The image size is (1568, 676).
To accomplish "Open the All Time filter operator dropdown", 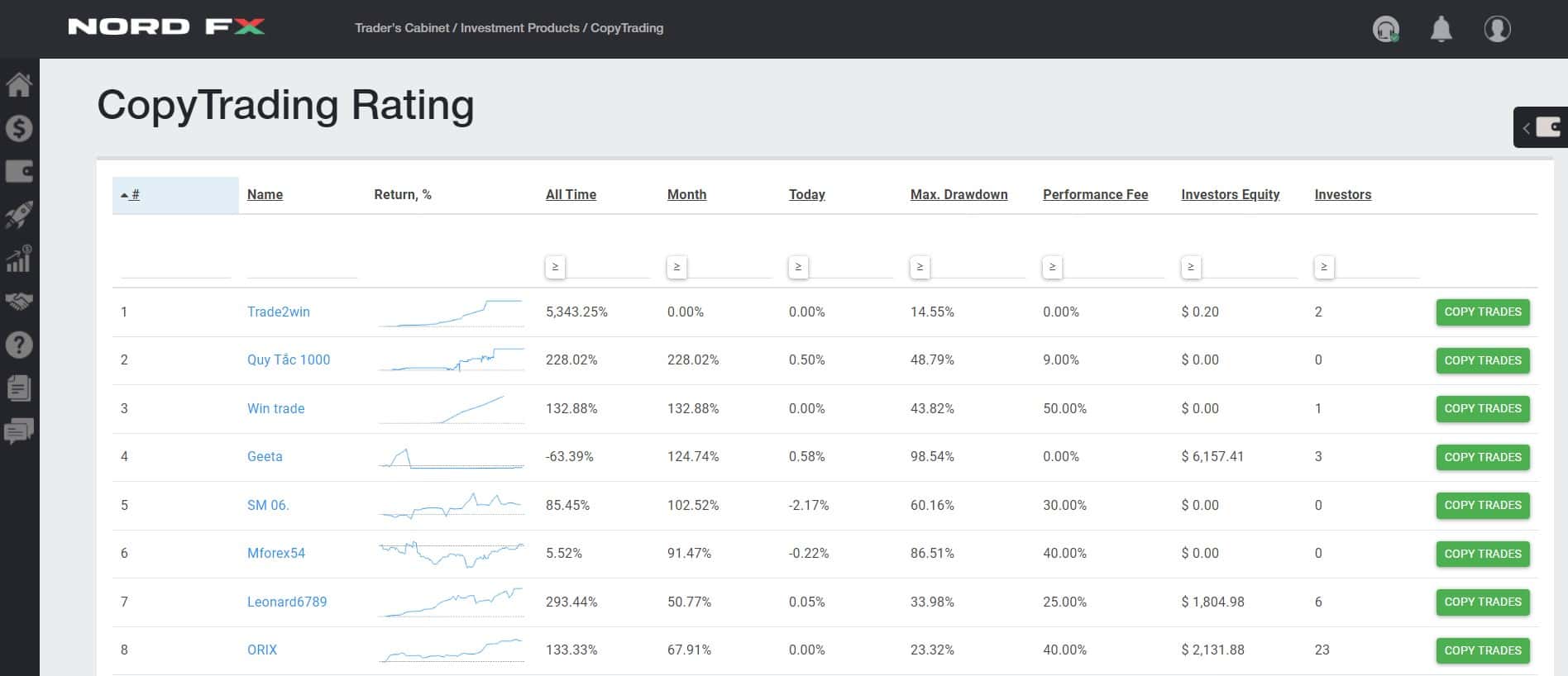I will (555, 267).
